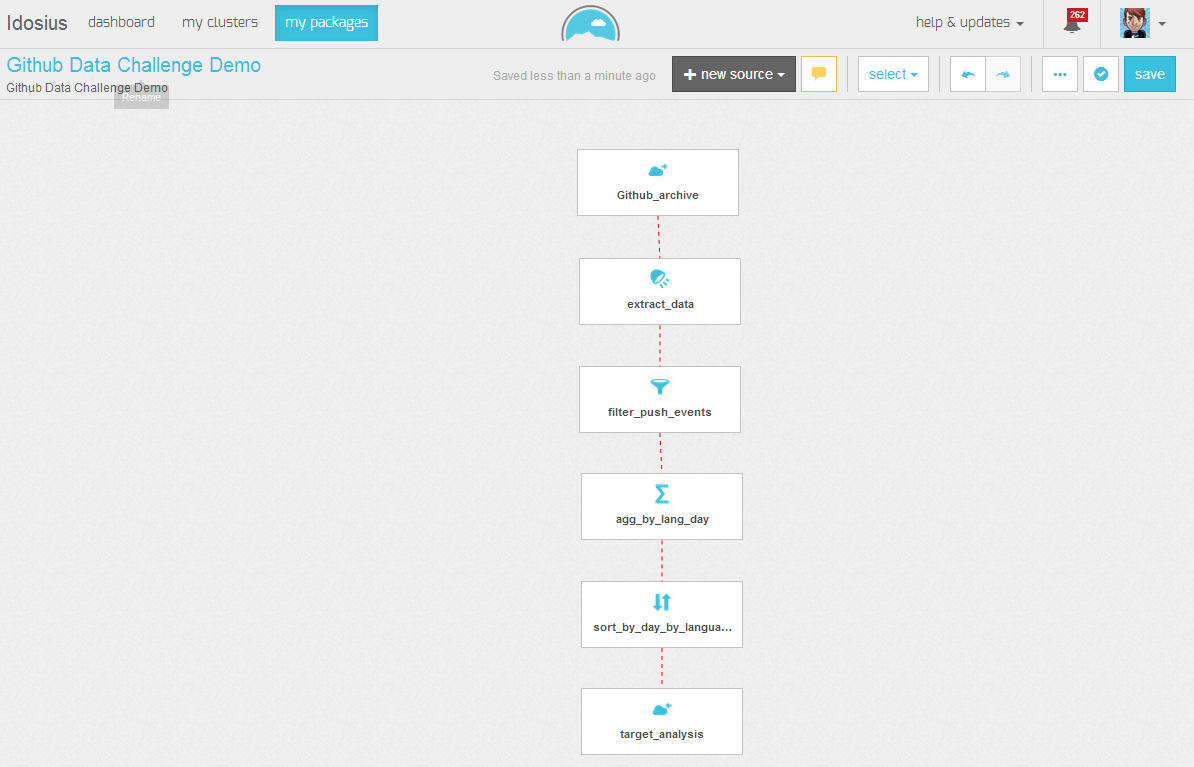Expand the help & updates menu
This screenshot has width=1194, height=767.
[969, 23]
